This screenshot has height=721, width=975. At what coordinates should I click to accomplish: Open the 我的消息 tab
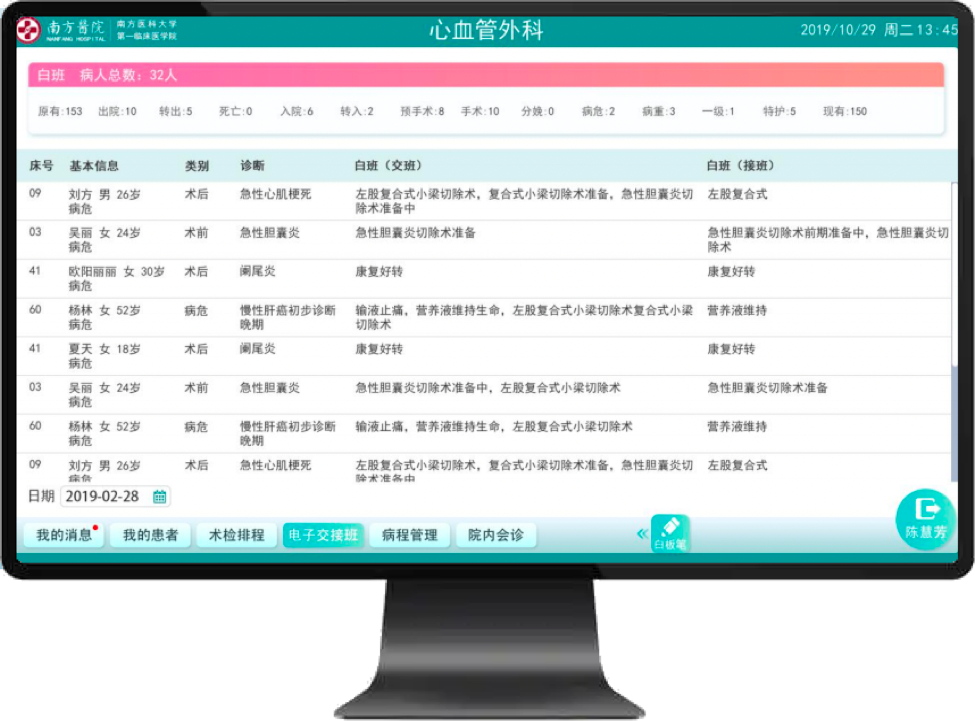[63, 535]
